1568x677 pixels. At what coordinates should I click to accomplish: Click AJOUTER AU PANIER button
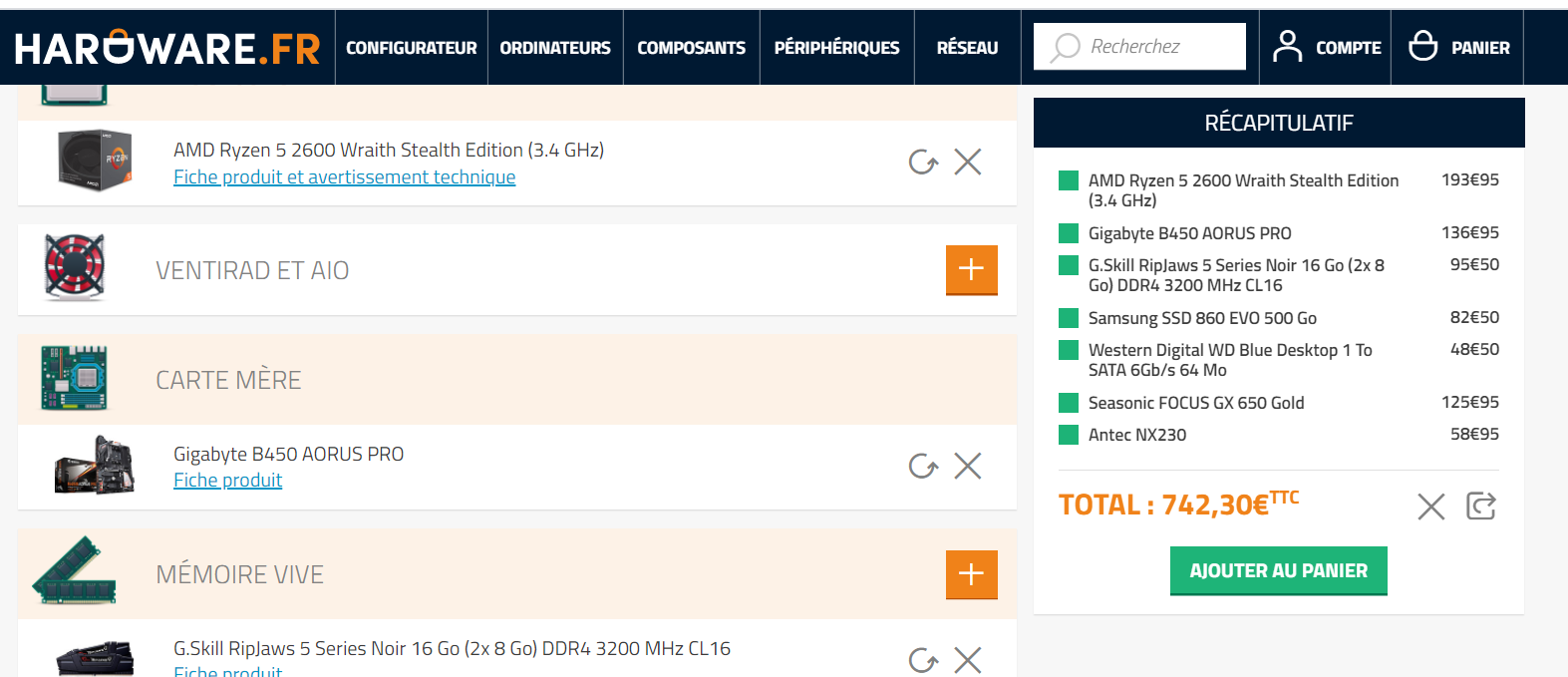click(x=1279, y=570)
